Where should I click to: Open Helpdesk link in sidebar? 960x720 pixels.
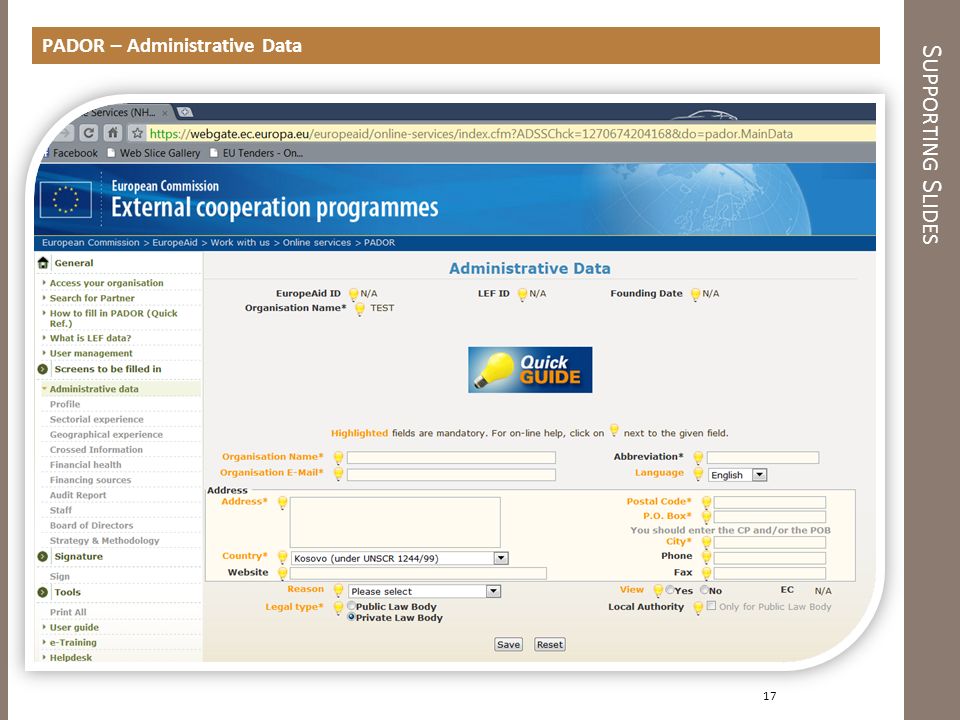(x=71, y=657)
